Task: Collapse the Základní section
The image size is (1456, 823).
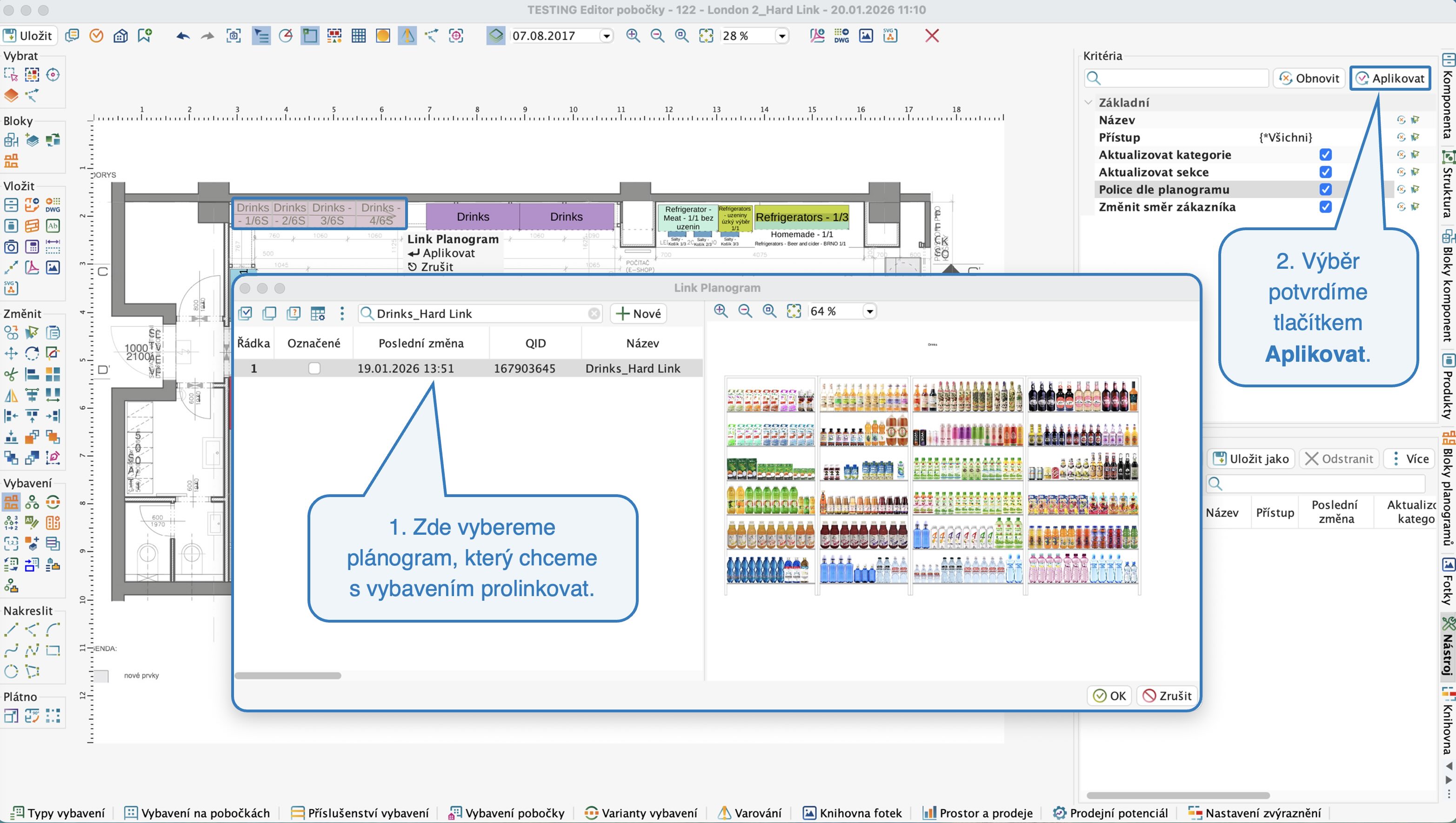Action: tap(1088, 102)
